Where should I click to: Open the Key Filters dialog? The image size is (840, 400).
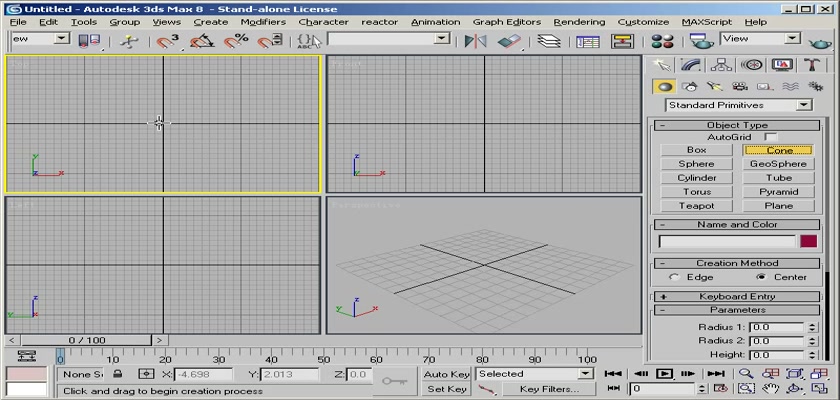coord(549,389)
